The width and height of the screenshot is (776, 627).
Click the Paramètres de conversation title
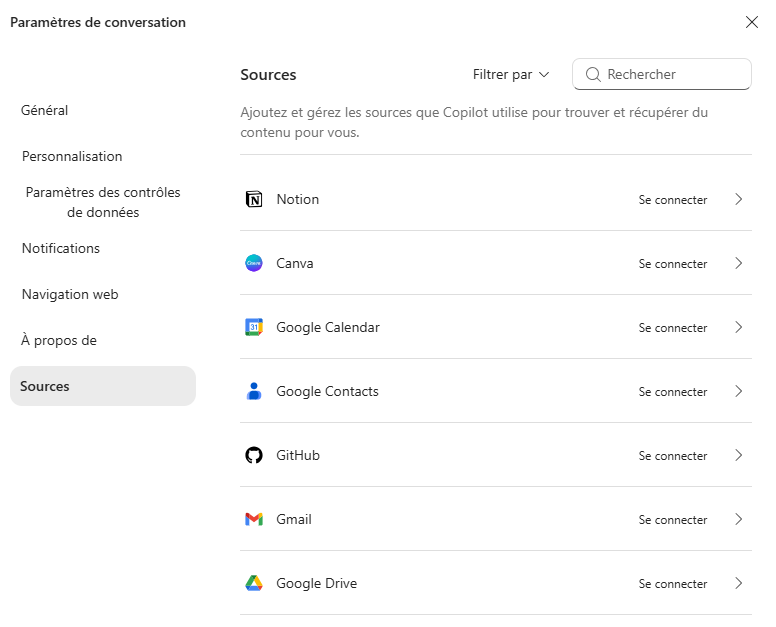pyautogui.click(x=98, y=22)
